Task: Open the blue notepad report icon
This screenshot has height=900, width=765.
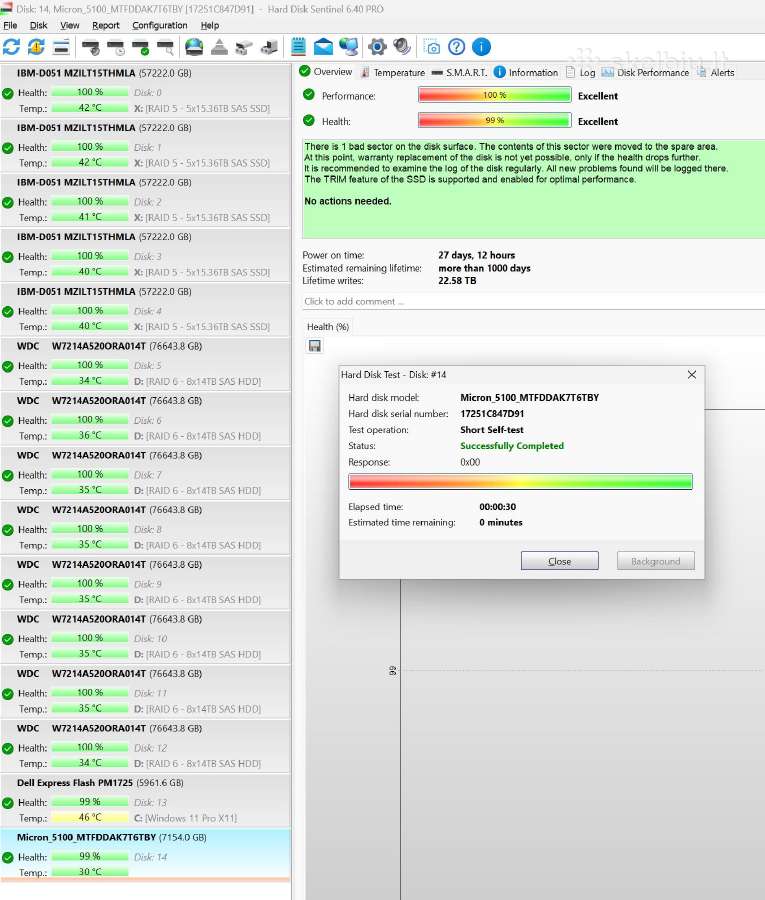Action: [298, 46]
